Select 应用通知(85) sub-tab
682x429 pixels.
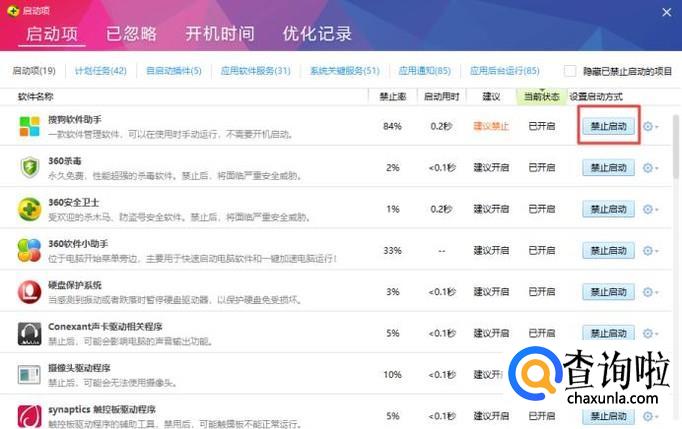coord(425,70)
